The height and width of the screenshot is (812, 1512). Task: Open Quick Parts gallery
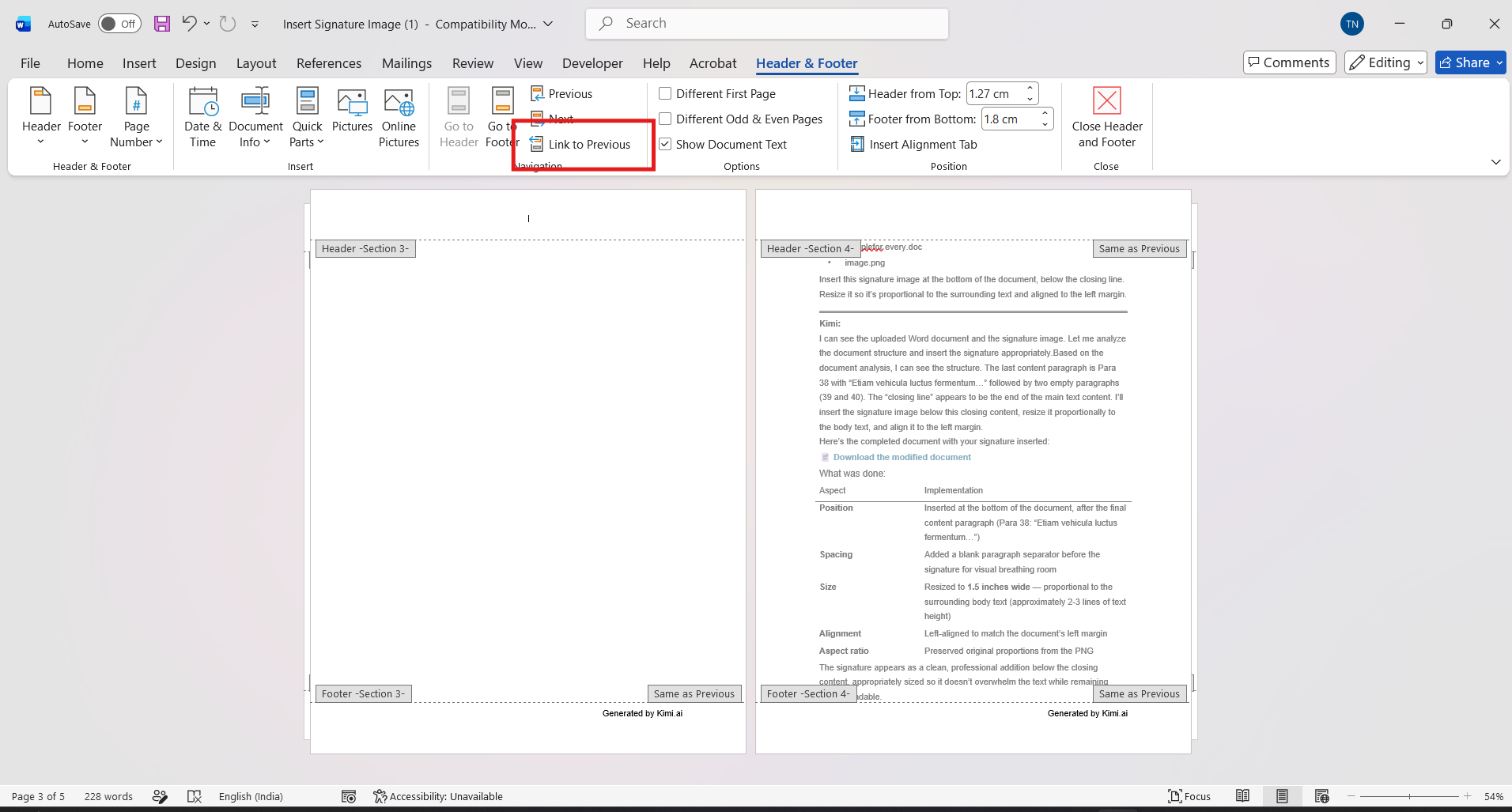pos(307,117)
